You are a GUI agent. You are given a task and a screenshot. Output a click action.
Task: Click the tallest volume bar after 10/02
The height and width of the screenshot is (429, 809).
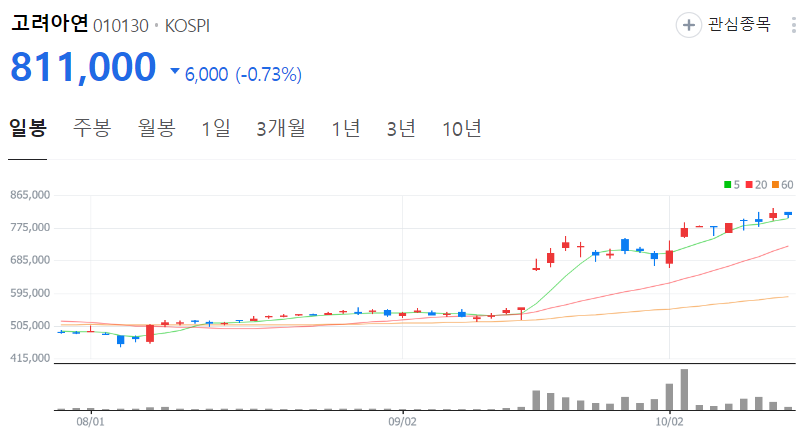684,389
